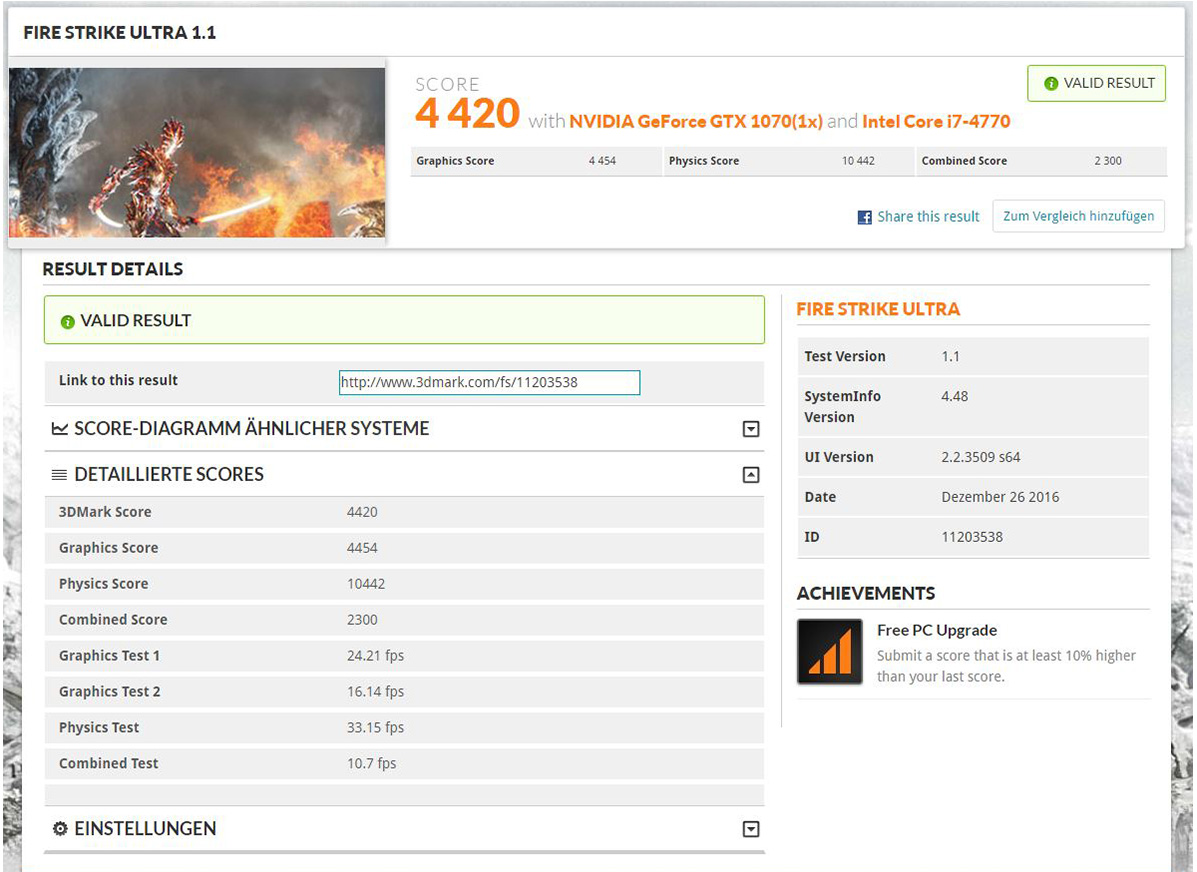This screenshot has height=872, width=1197.
Task: Click Combined Score 2 300 in summary bar
Action: point(1041,161)
